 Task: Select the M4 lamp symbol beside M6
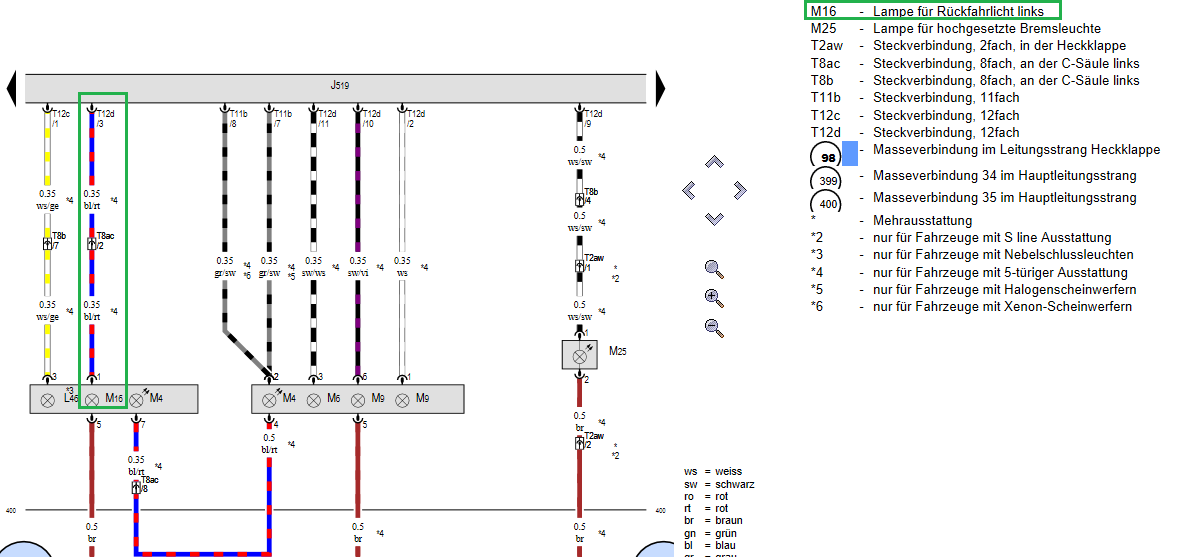(269, 400)
